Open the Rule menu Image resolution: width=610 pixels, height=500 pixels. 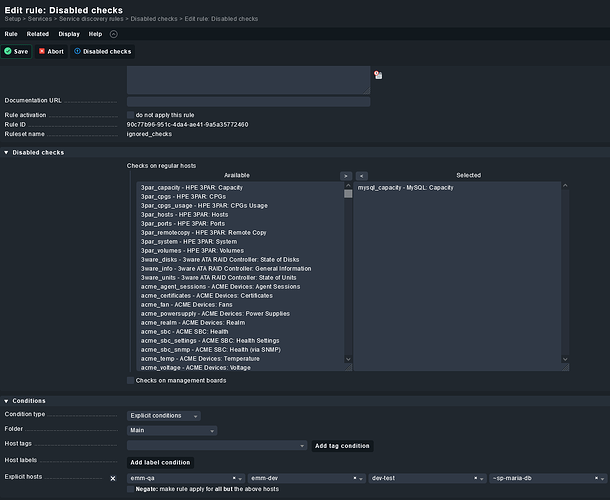pos(11,34)
